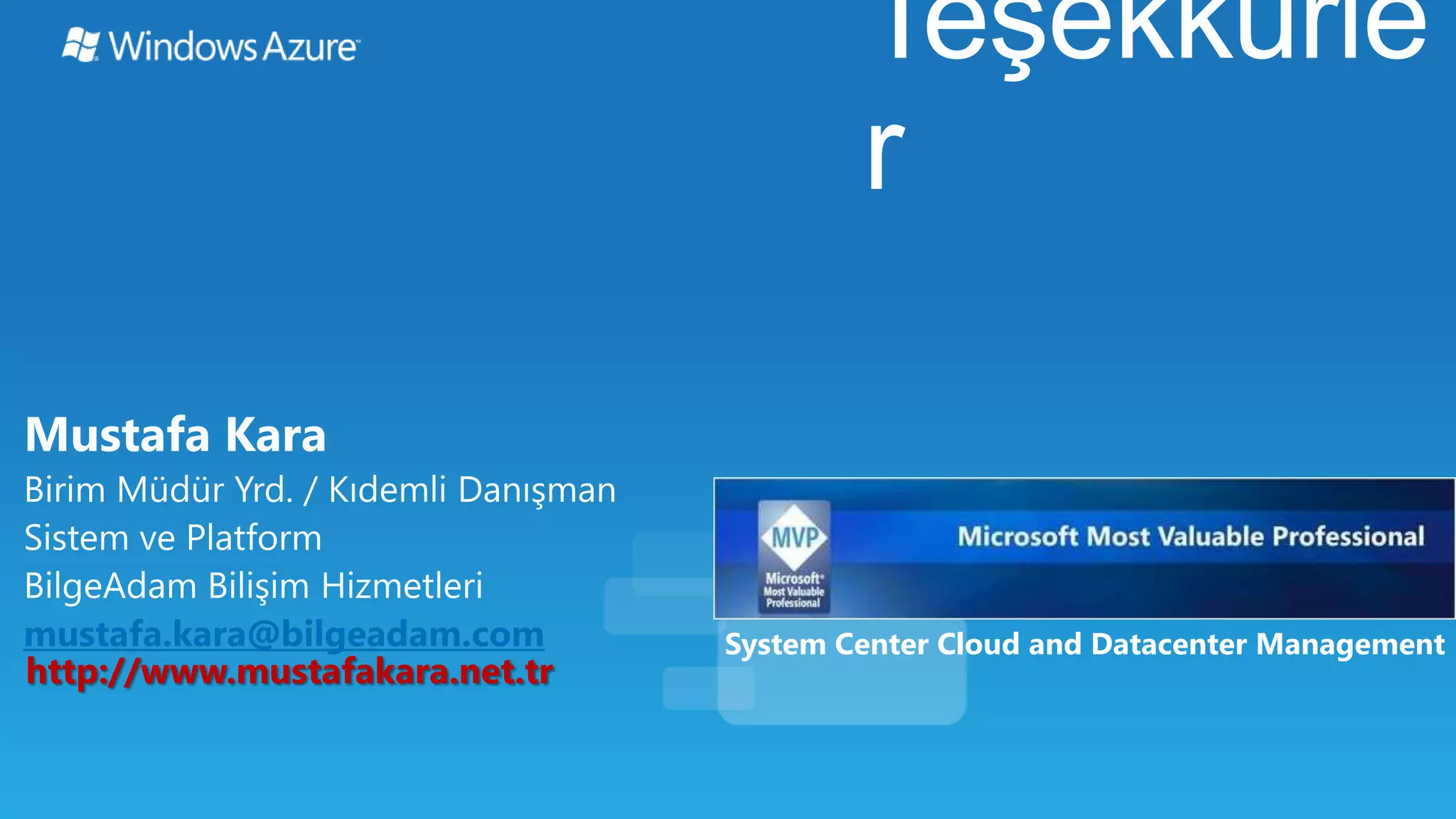Click the Windows Azure flag logo
Image resolution: width=1456 pixels, height=819 pixels.
81,45
